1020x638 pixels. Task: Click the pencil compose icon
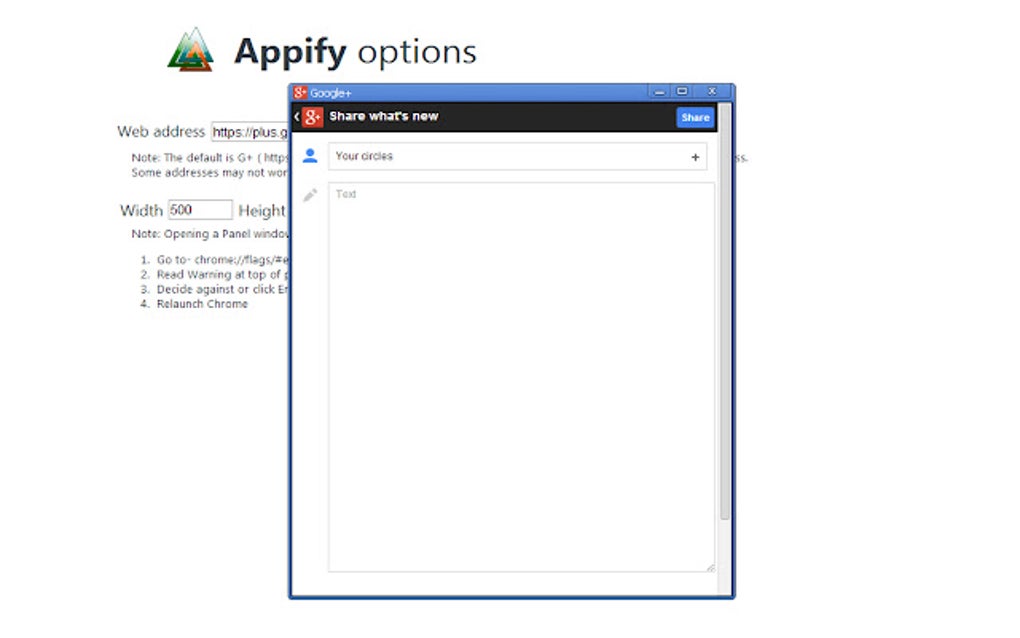310,194
